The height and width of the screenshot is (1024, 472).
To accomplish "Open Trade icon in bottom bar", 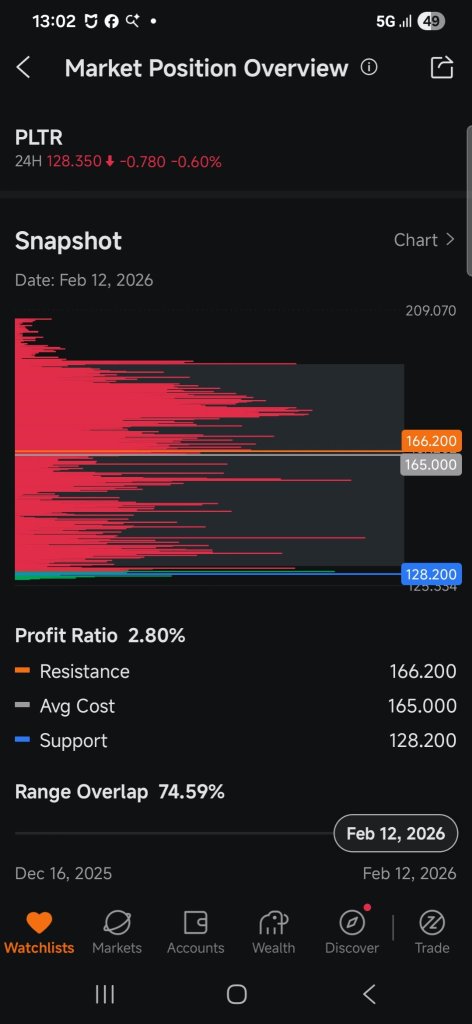I will (x=432, y=923).
